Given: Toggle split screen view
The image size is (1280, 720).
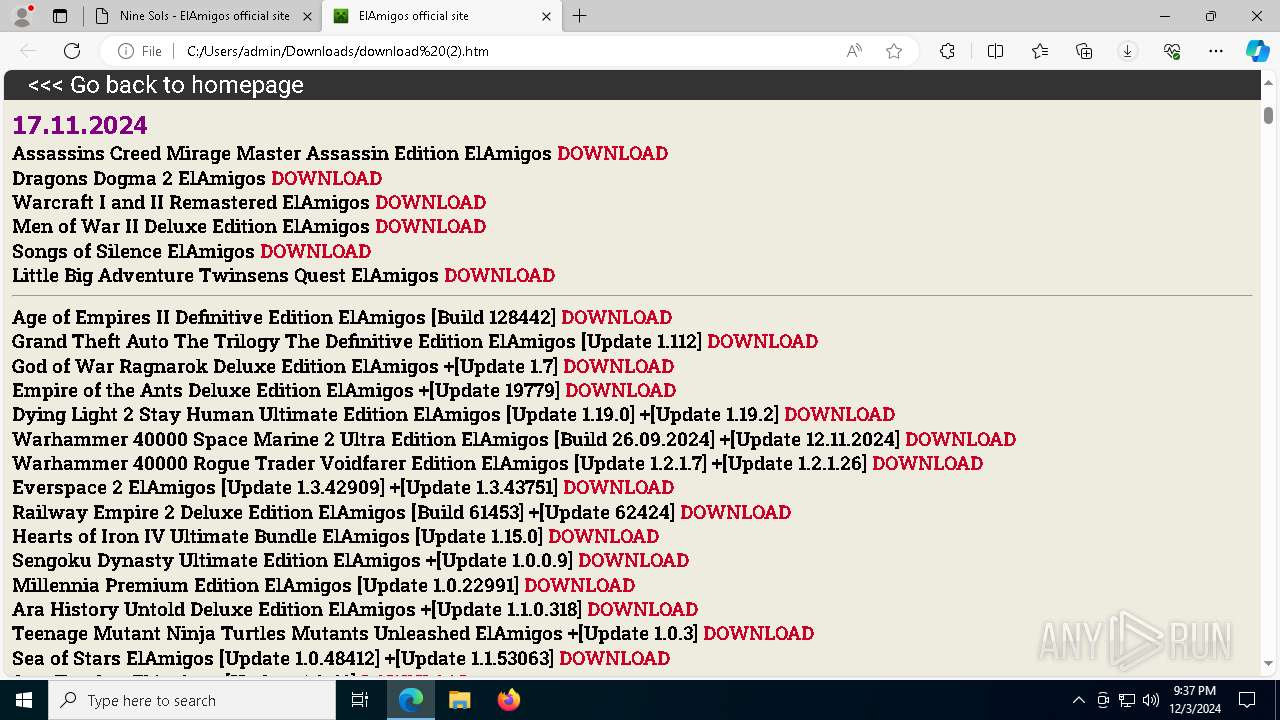Looking at the screenshot, I should [x=995, y=51].
